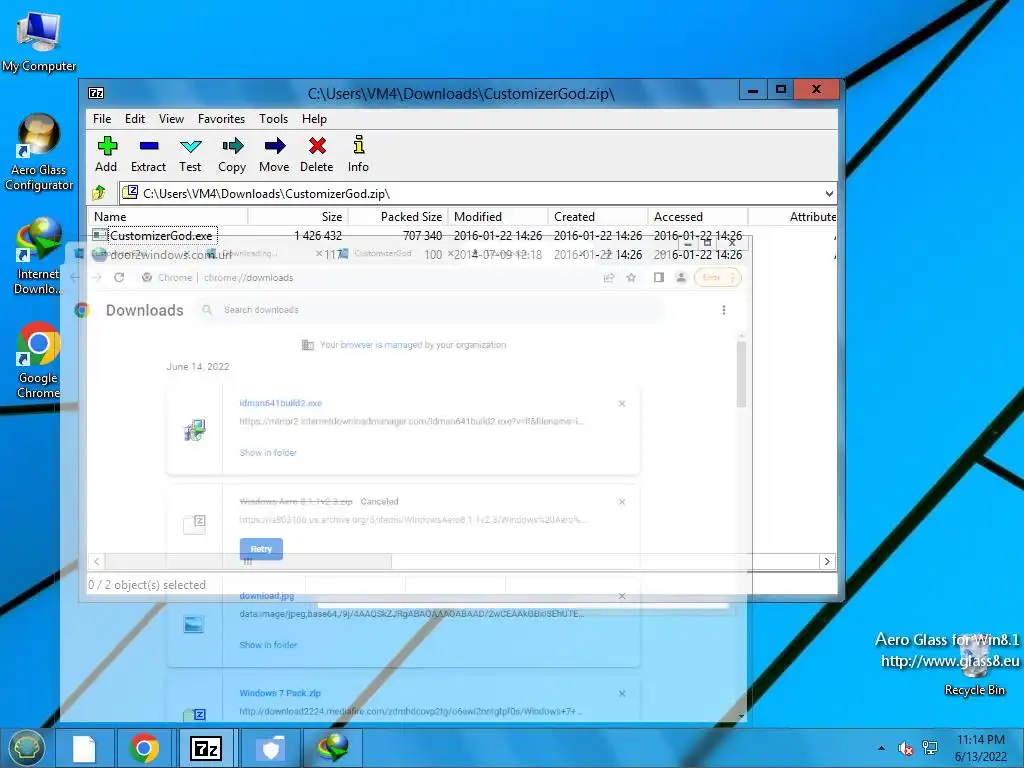Click the Start button on taskbar
Viewport: 1024px width, 768px height.
pyautogui.click(x=26, y=748)
